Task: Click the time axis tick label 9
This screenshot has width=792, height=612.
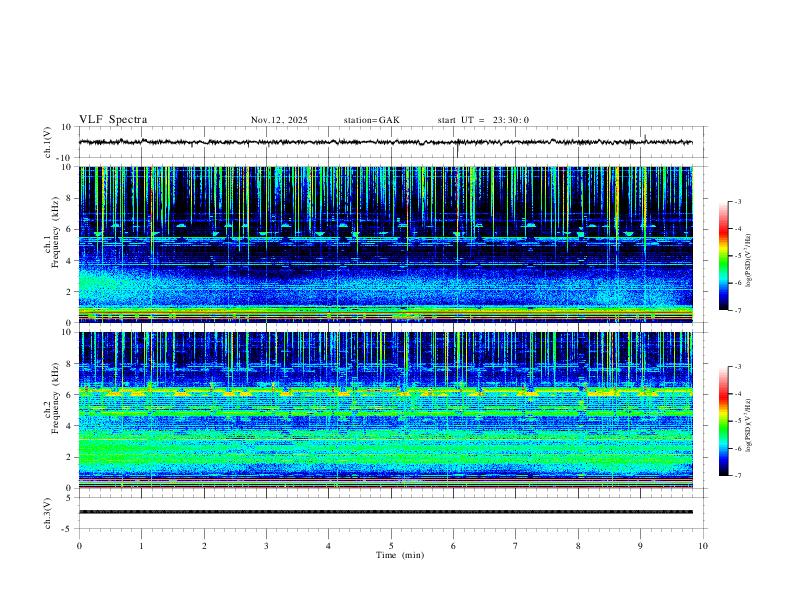Action: click(x=640, y=546)
